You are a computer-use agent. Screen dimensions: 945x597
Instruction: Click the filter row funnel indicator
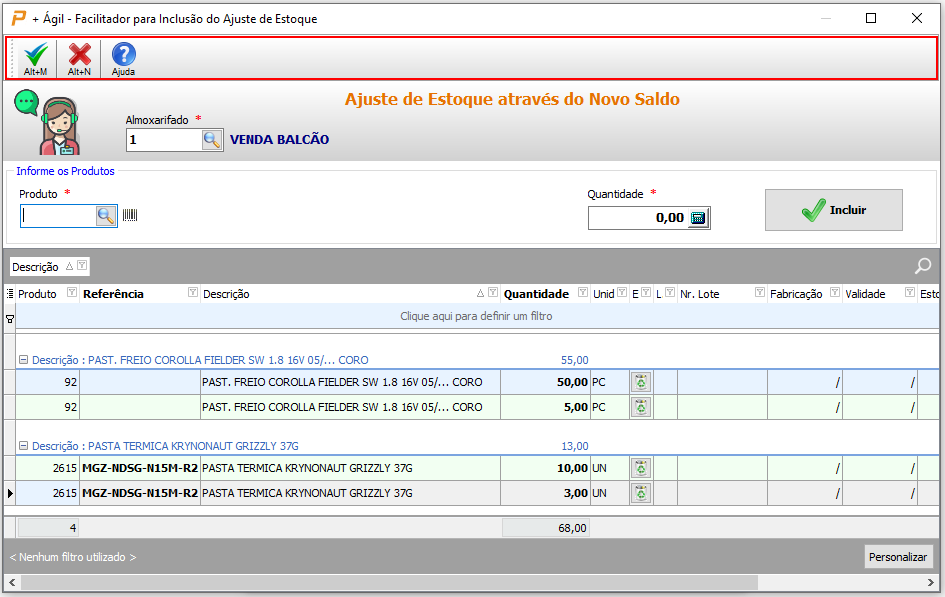pyautogui.click(x=10, y=319)
